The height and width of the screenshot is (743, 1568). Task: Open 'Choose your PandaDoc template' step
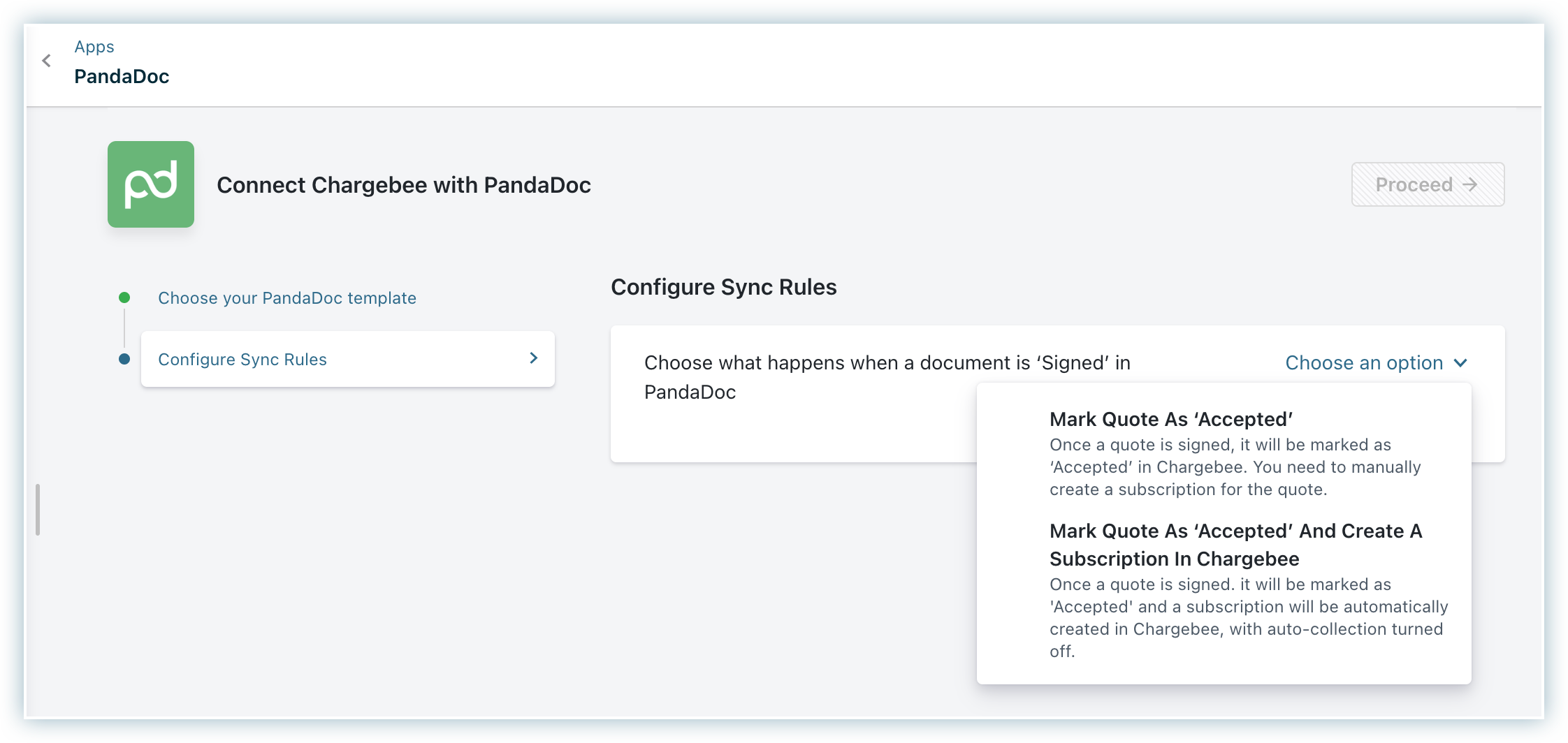point(287,298)
